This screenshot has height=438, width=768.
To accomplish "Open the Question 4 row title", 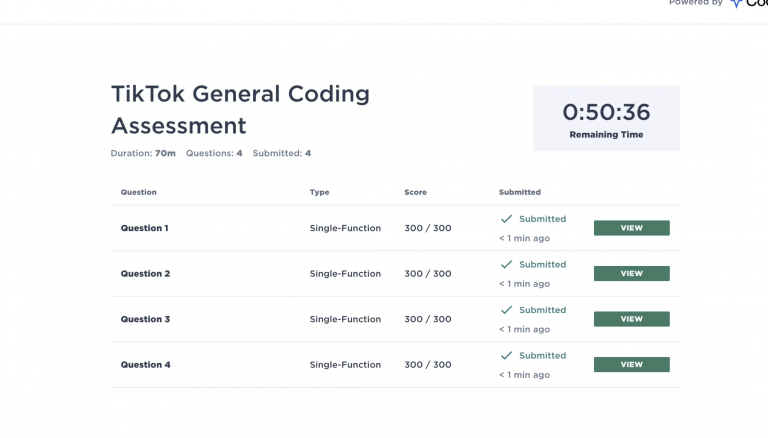I will pos(145,365).
